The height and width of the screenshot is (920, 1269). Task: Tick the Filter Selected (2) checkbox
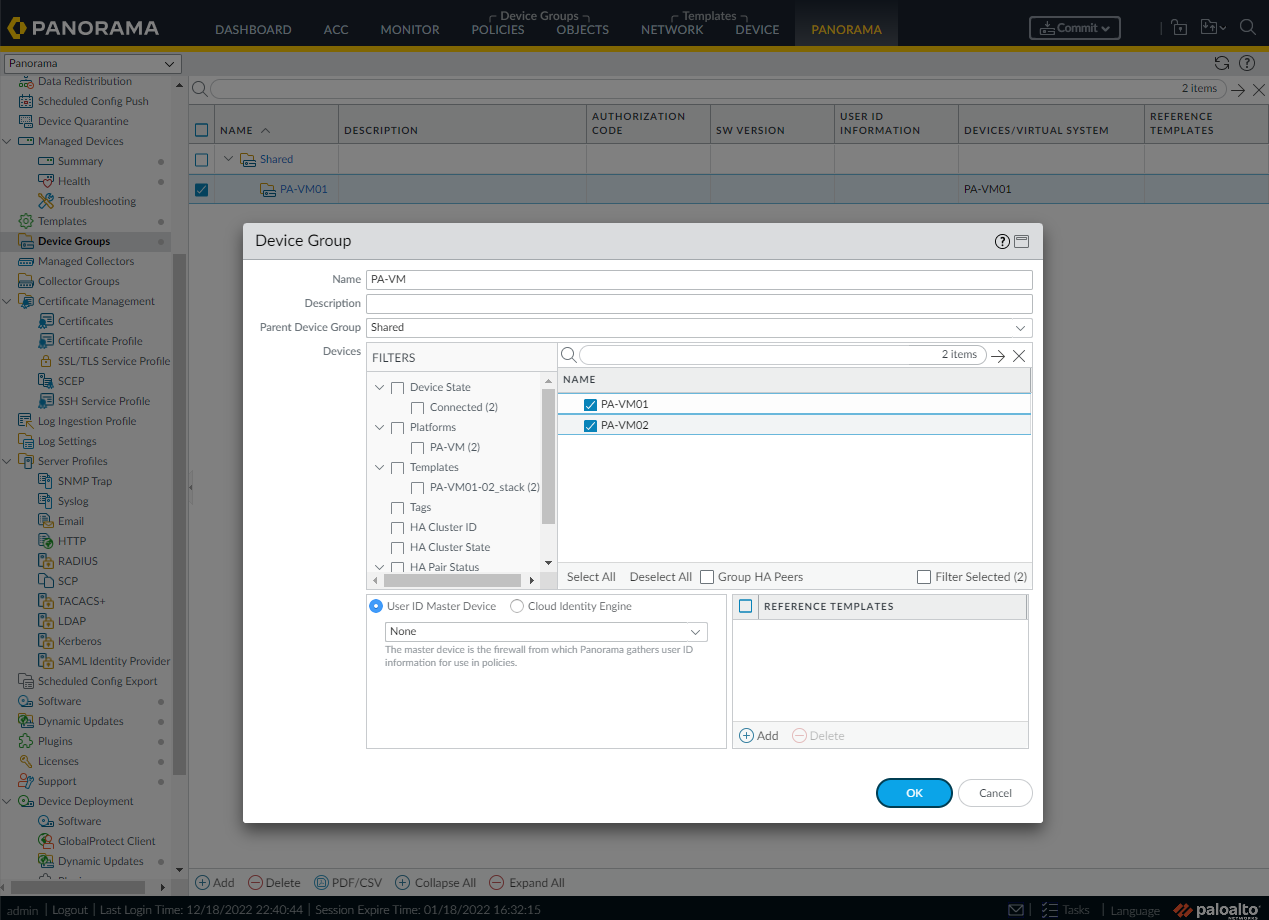[924, 577]
